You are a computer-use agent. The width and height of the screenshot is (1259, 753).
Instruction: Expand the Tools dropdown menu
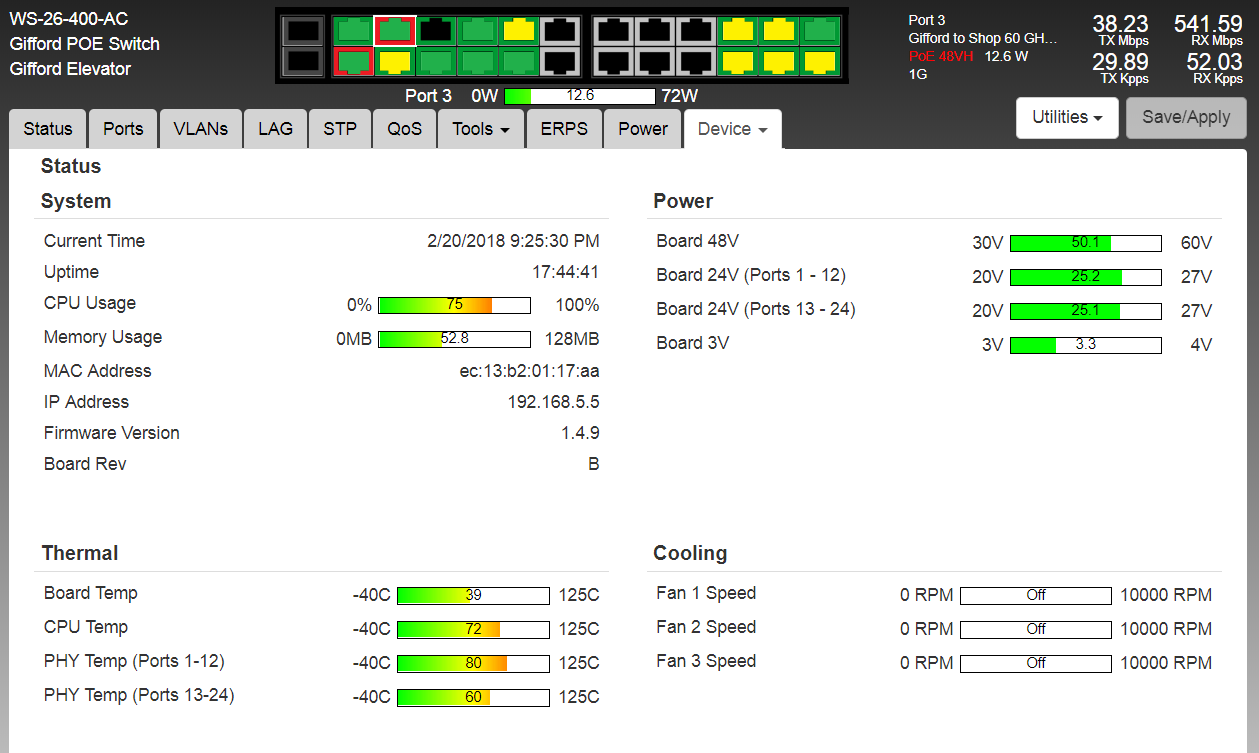[481, 129]
